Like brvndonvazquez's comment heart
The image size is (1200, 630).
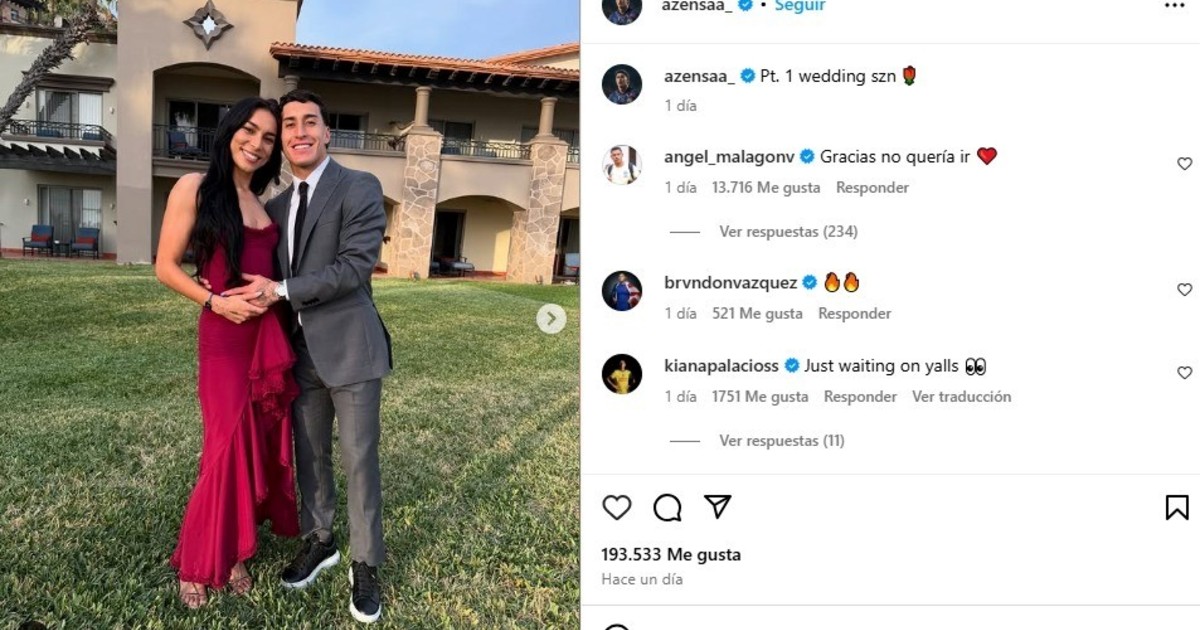1184,290
